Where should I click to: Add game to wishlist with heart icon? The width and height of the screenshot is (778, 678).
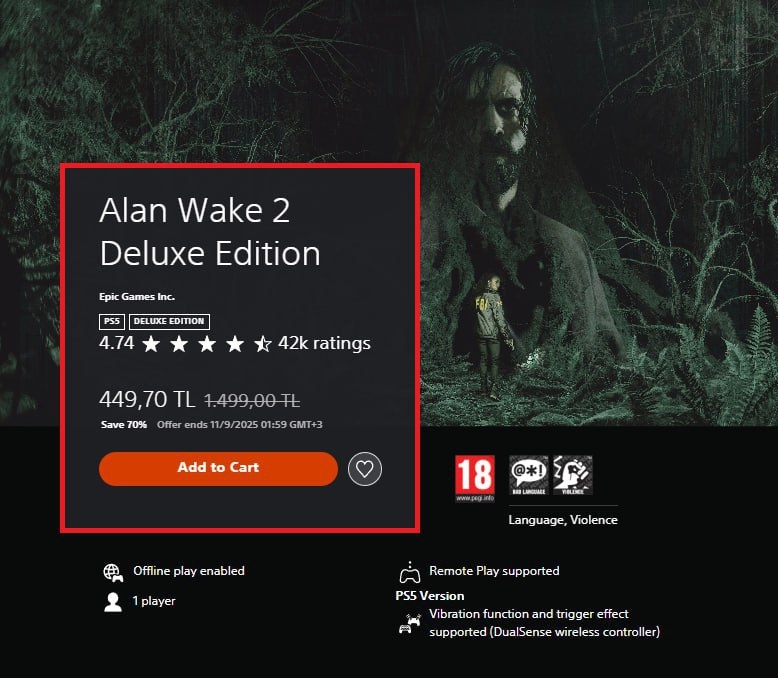(365, 469)
